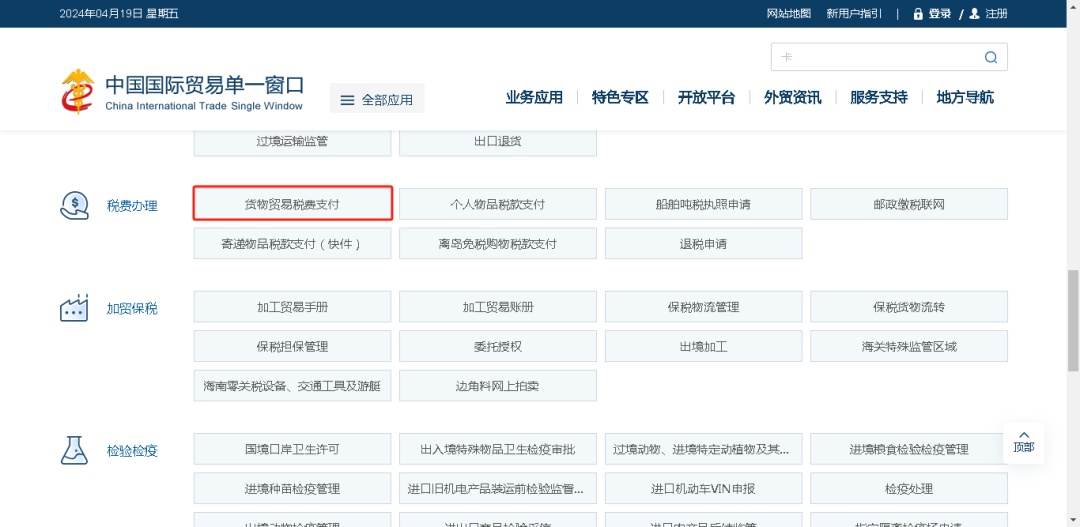Open 离岛免税购物税款支付
The image size is (1080, 527).
(498, 243)
